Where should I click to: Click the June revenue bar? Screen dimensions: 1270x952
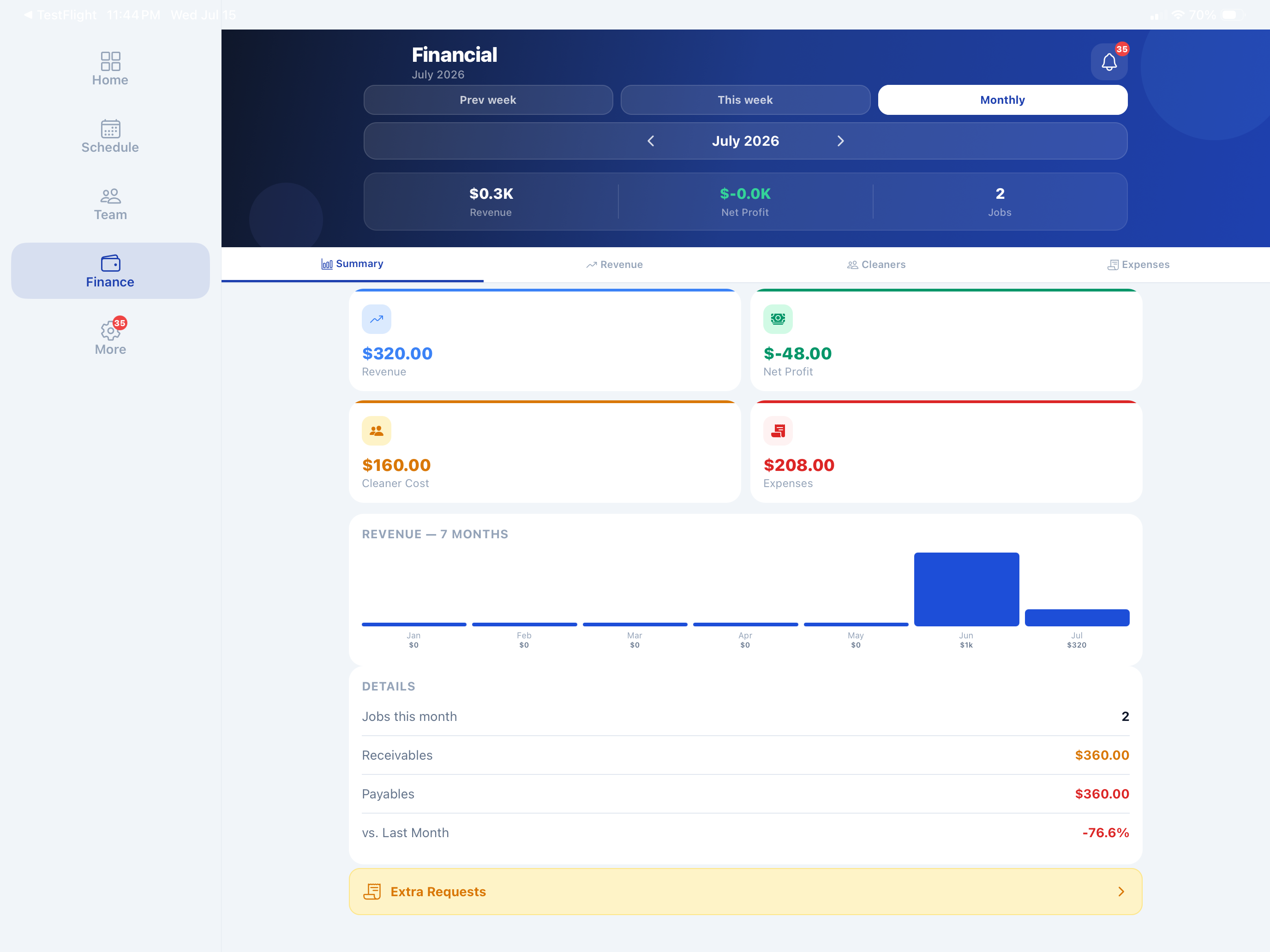tap(966, 589)
